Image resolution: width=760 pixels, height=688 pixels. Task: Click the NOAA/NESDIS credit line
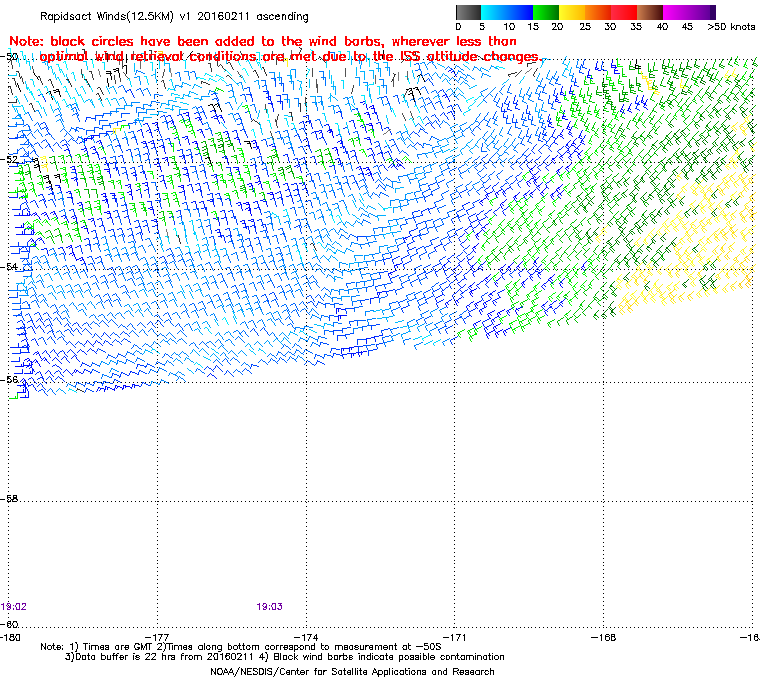click(x=352, y=672)
